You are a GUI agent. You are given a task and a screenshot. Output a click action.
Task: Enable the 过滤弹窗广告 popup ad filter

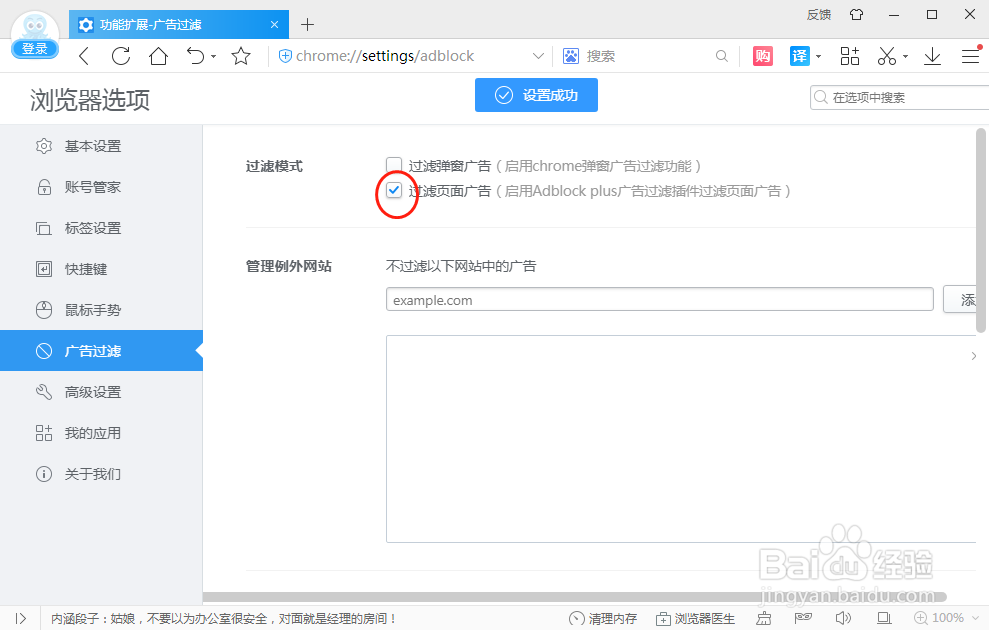click(394, 165)
